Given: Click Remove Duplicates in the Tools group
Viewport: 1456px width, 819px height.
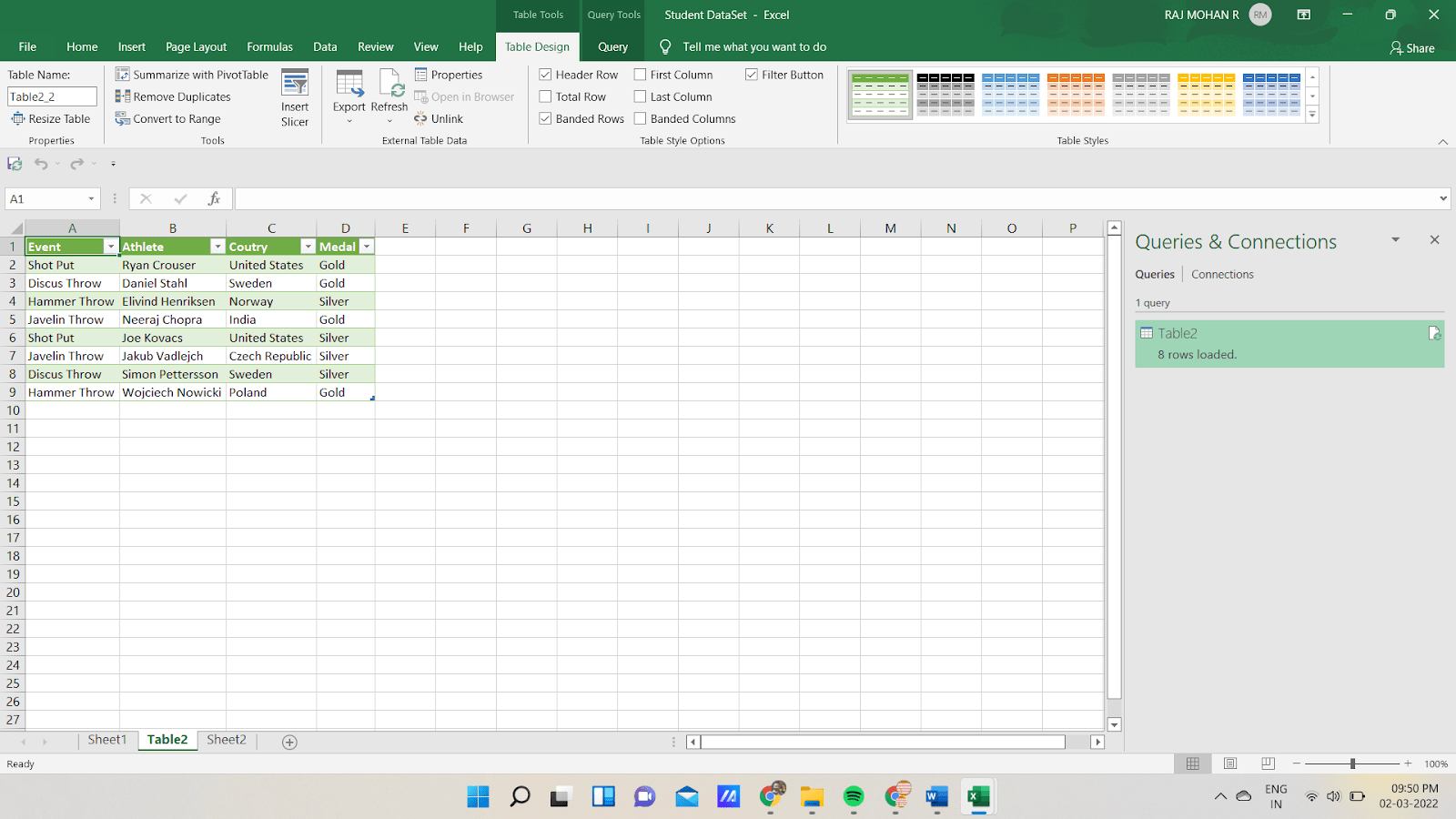Looking at the screenshot, I should 177,96.
